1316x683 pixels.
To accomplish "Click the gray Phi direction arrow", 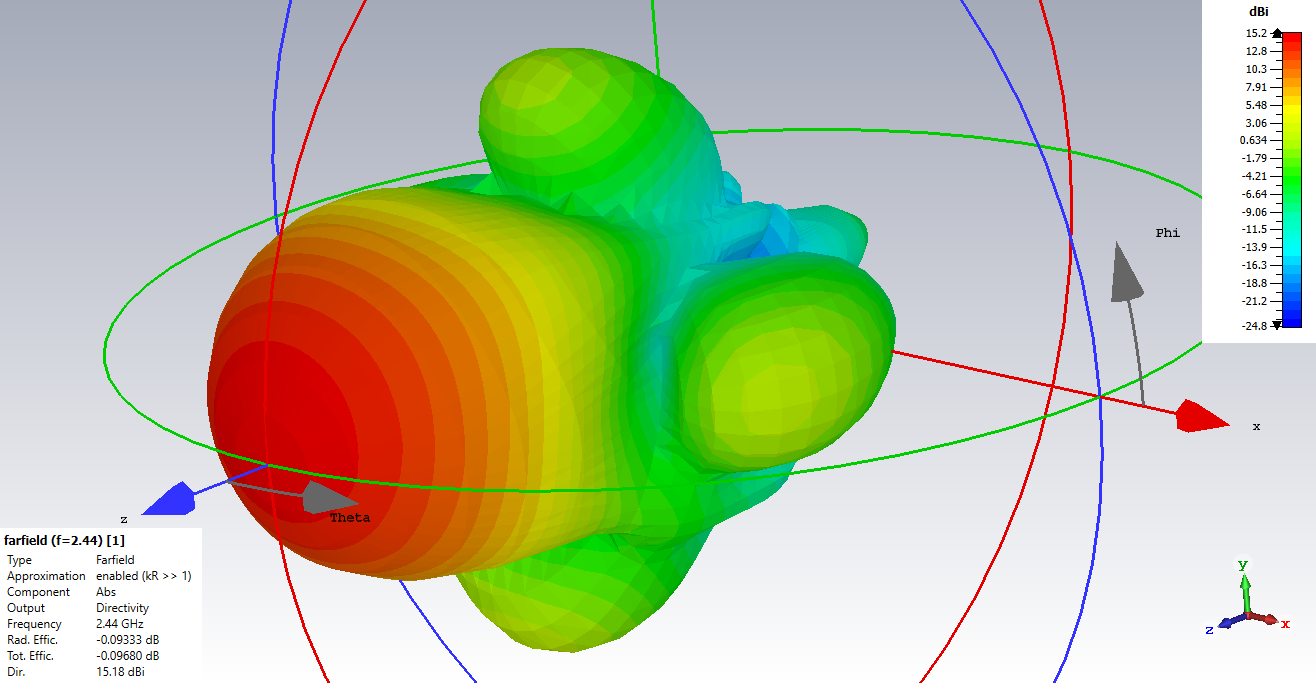I will [x=1127, y=273].
